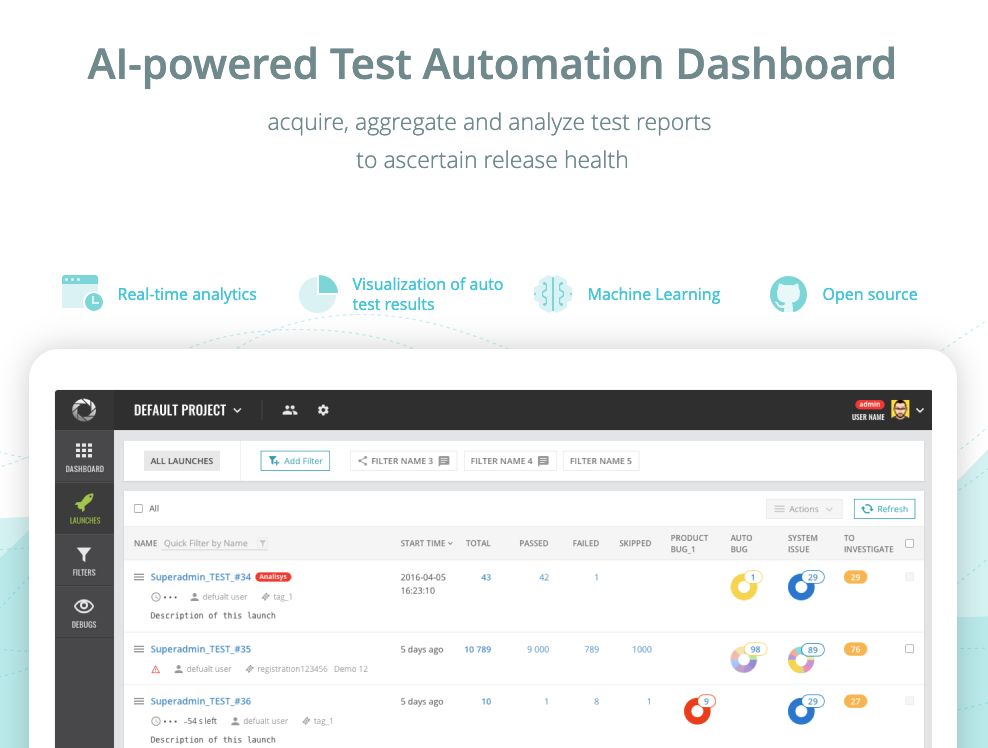Open the Superadmin_TEST_#35 launch link
Screen dimensions: 988x748
[200, 648]
